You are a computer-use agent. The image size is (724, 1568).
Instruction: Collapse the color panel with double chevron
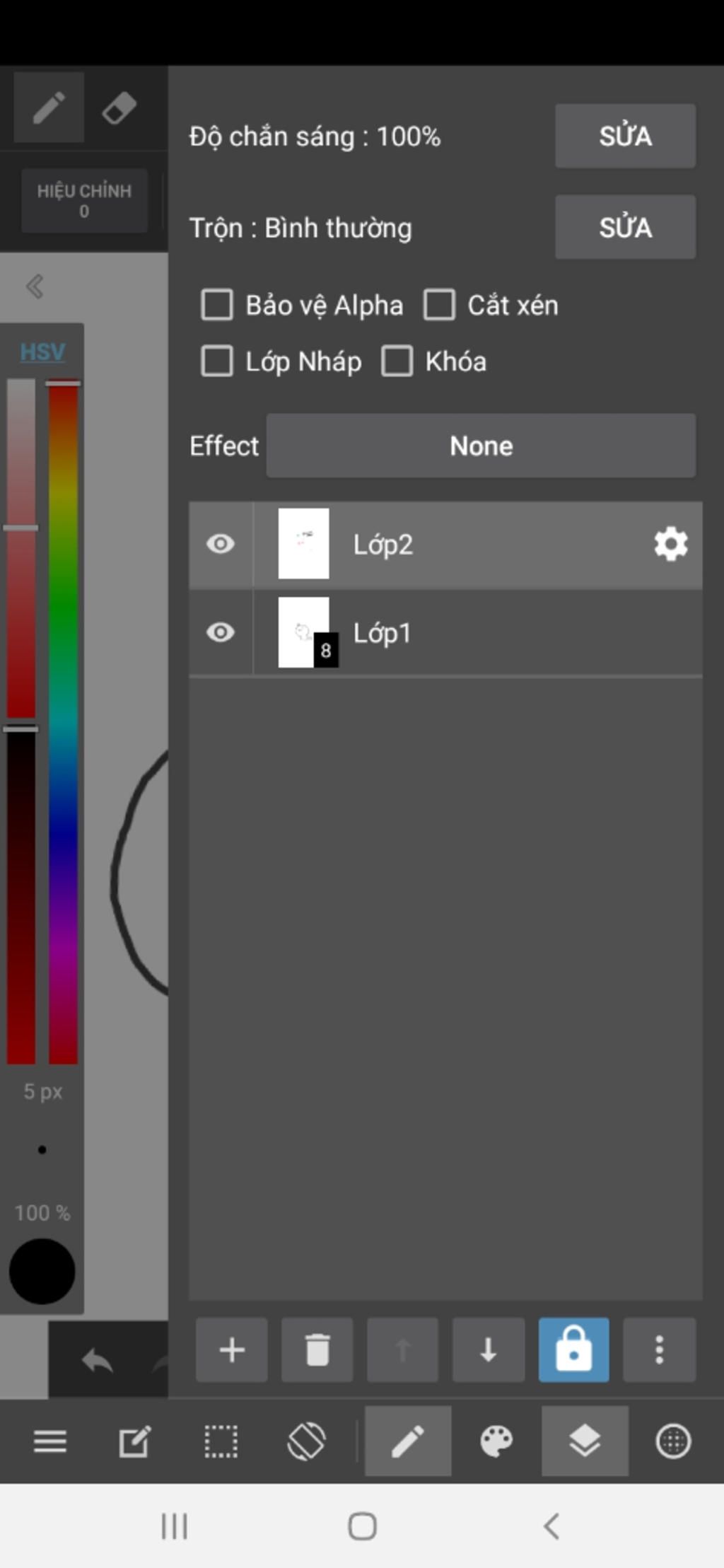pyautogui.click(x=35, y=286)
